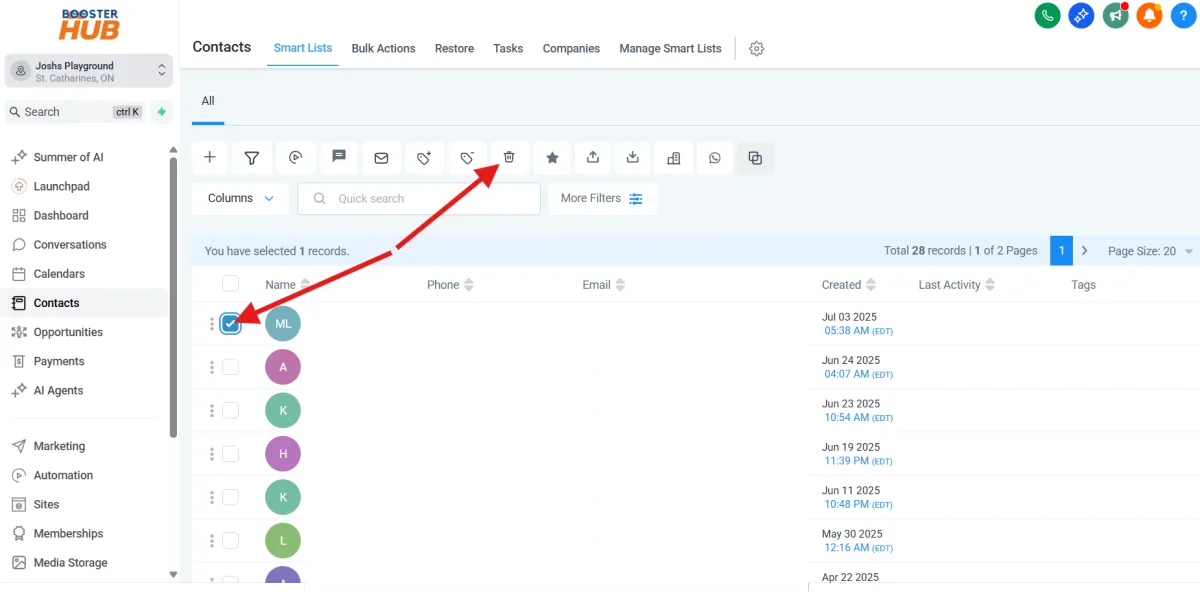The height and width of the screenshot is (592, 1200).
Task: Open the Restore tab
Action: pyautogui.click(x=454, y=48)
